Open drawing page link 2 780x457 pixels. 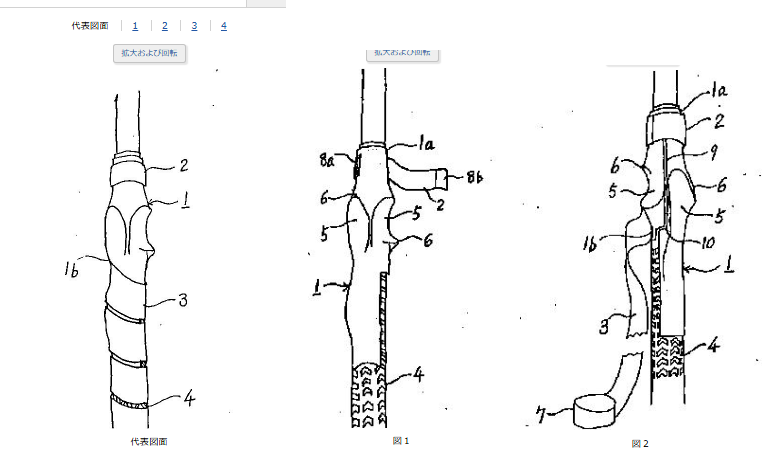point(164,26)
